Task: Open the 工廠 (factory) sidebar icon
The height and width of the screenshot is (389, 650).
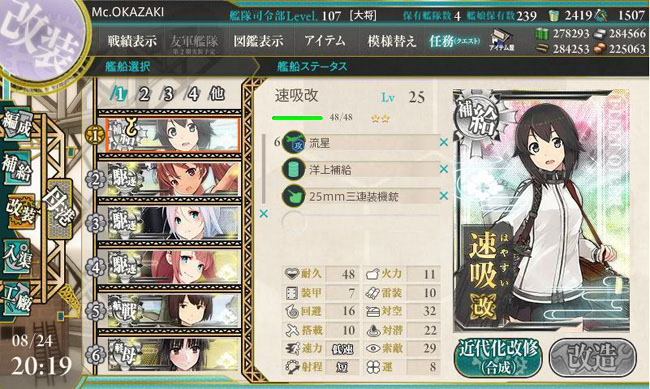Action: (x=17, y=299)
